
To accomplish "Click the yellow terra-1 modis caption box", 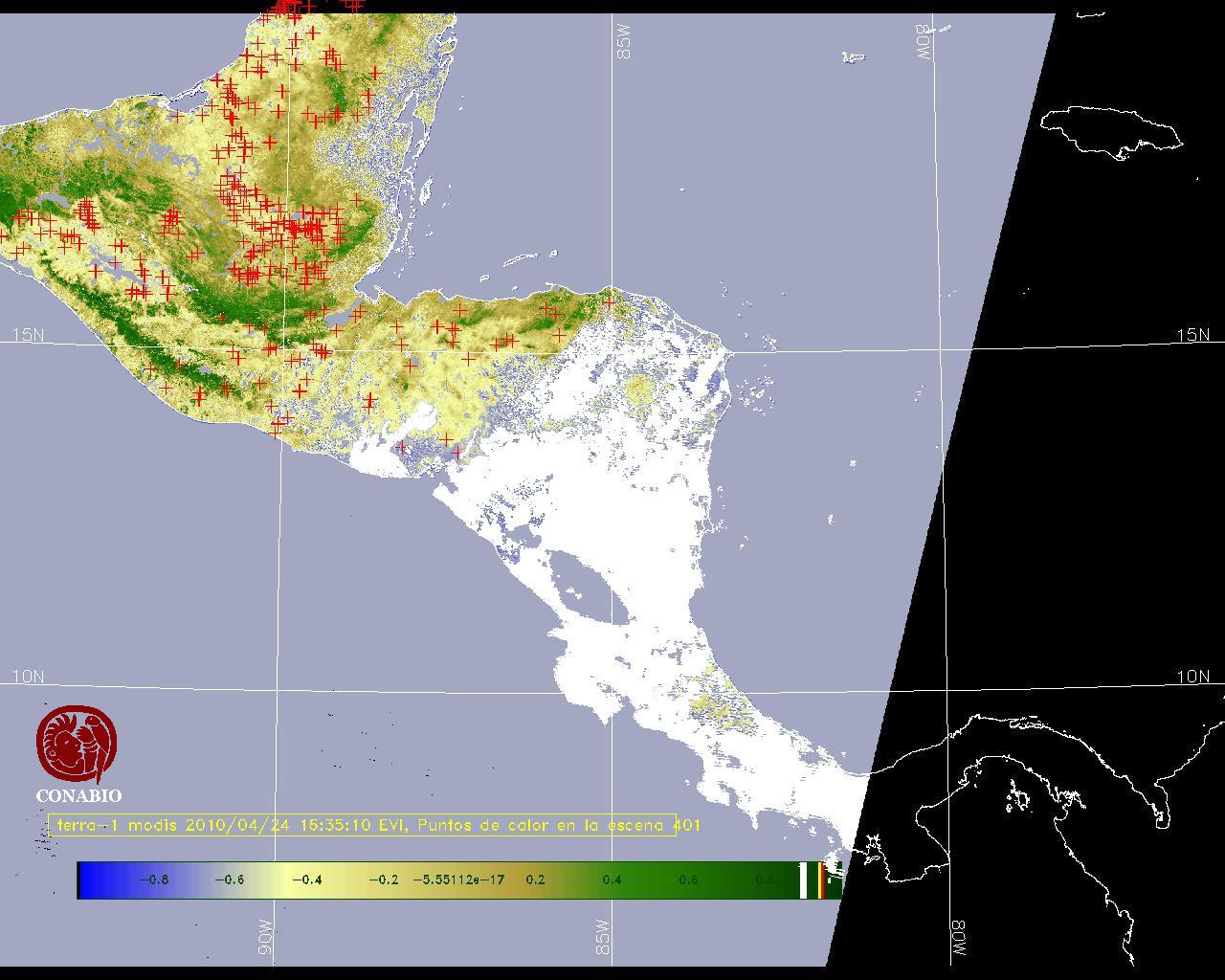I will [x=364, y=825].
